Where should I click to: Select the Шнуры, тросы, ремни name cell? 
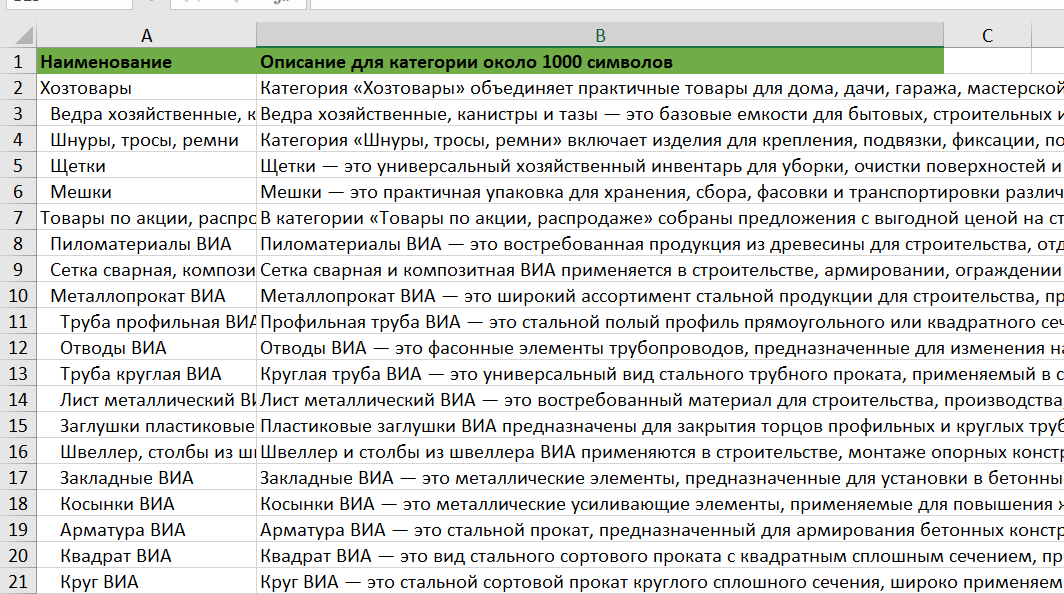(147, 140)
